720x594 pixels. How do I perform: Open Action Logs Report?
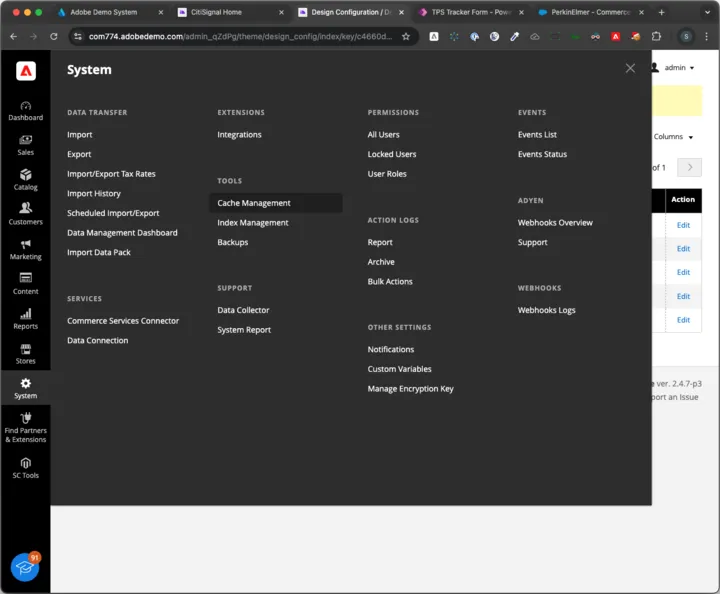click(x=380, y=242)
